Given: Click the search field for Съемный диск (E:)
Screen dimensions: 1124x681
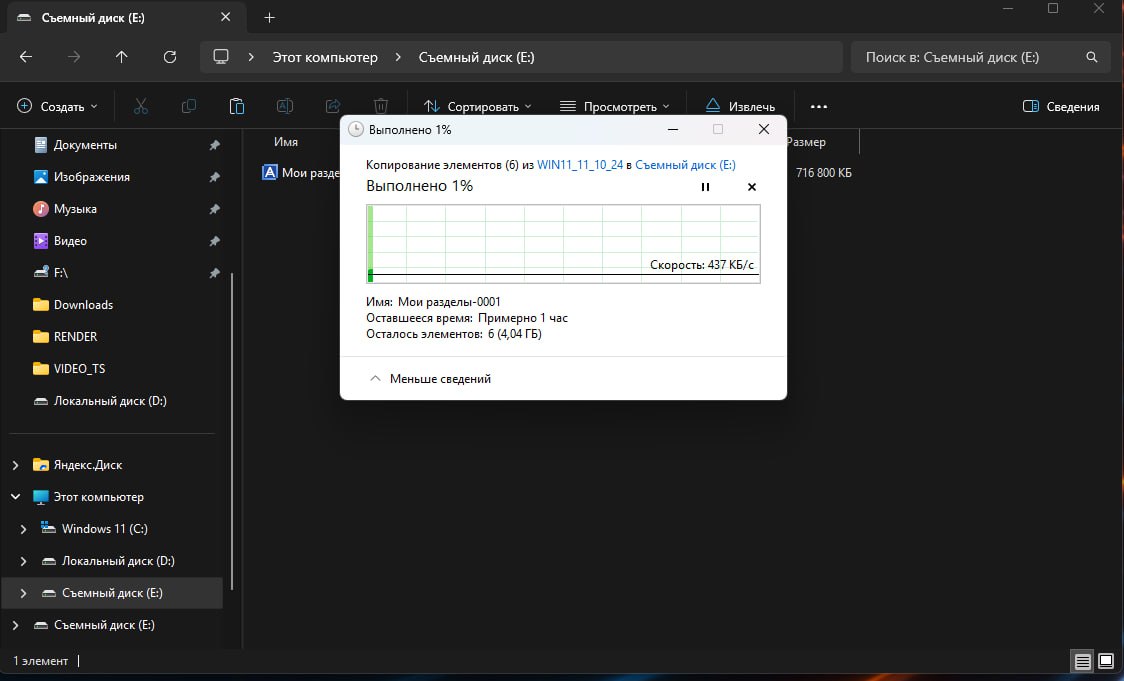Looking at the screenshot, I should pos(970,57).
